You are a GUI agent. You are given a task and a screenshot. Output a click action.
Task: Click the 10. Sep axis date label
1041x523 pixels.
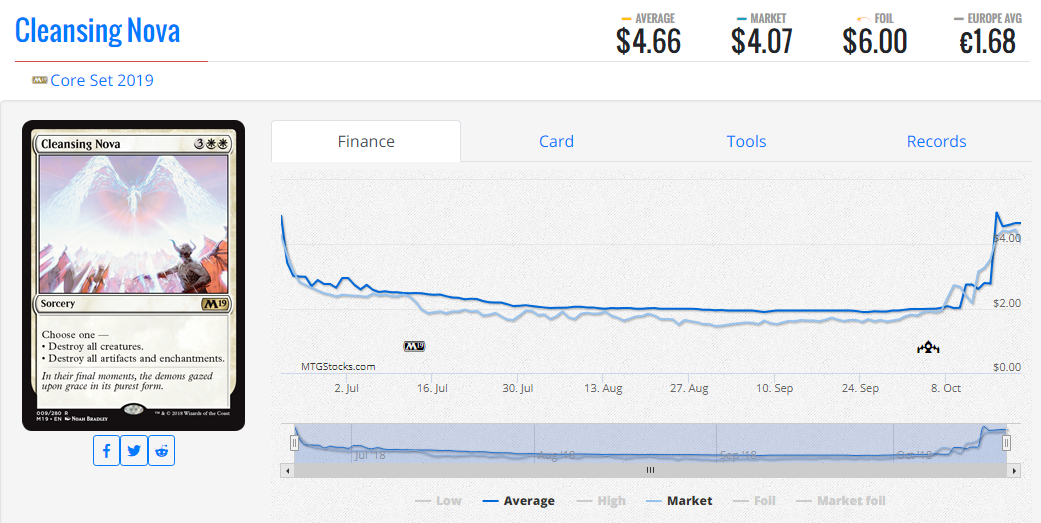pos(774,388)
